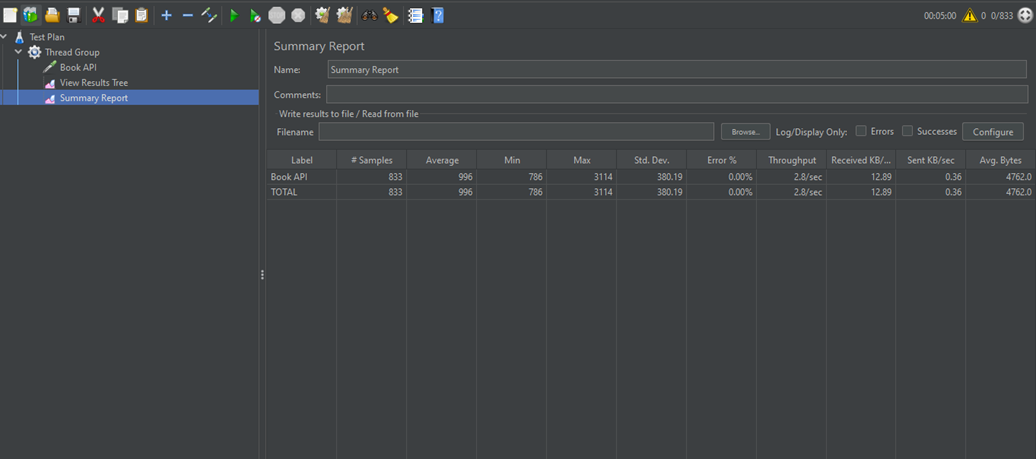
Task: Click the Avg. Bytes column header
Action: pyautogui.click(x=1001, y=160)
